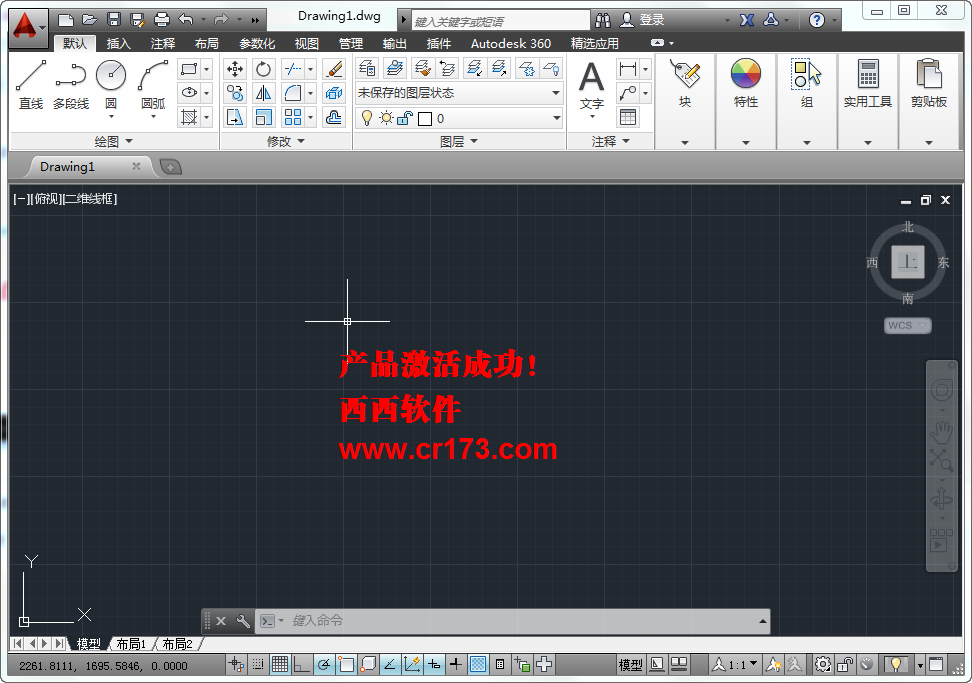Viewport: 972px width, 683px height.
Task: Switch to the 布局1 layout tab
Action: [131, 643]
